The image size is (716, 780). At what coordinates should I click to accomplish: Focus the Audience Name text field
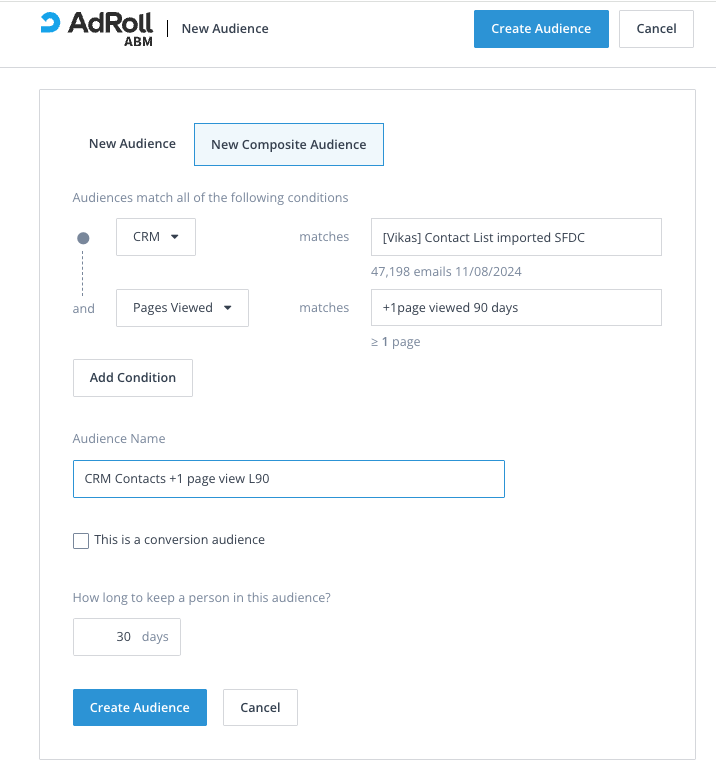pyautogui.click(x=288, y=479)
